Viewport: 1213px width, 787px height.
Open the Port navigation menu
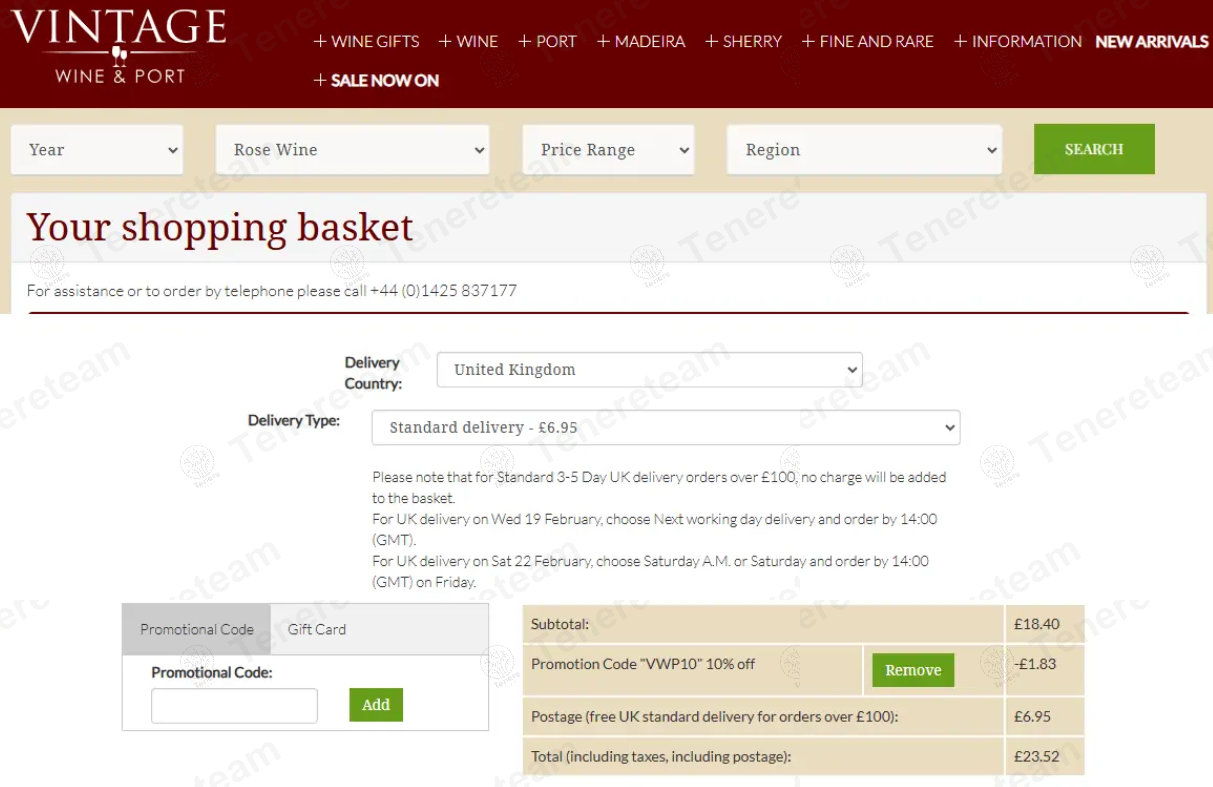click(547, 41)
